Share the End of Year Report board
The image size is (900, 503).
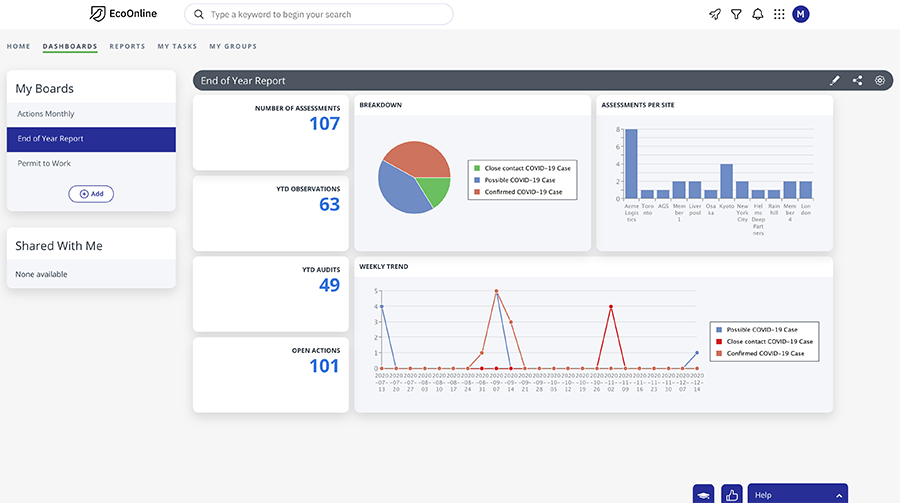pyautogui.click(x=858, y=80)
